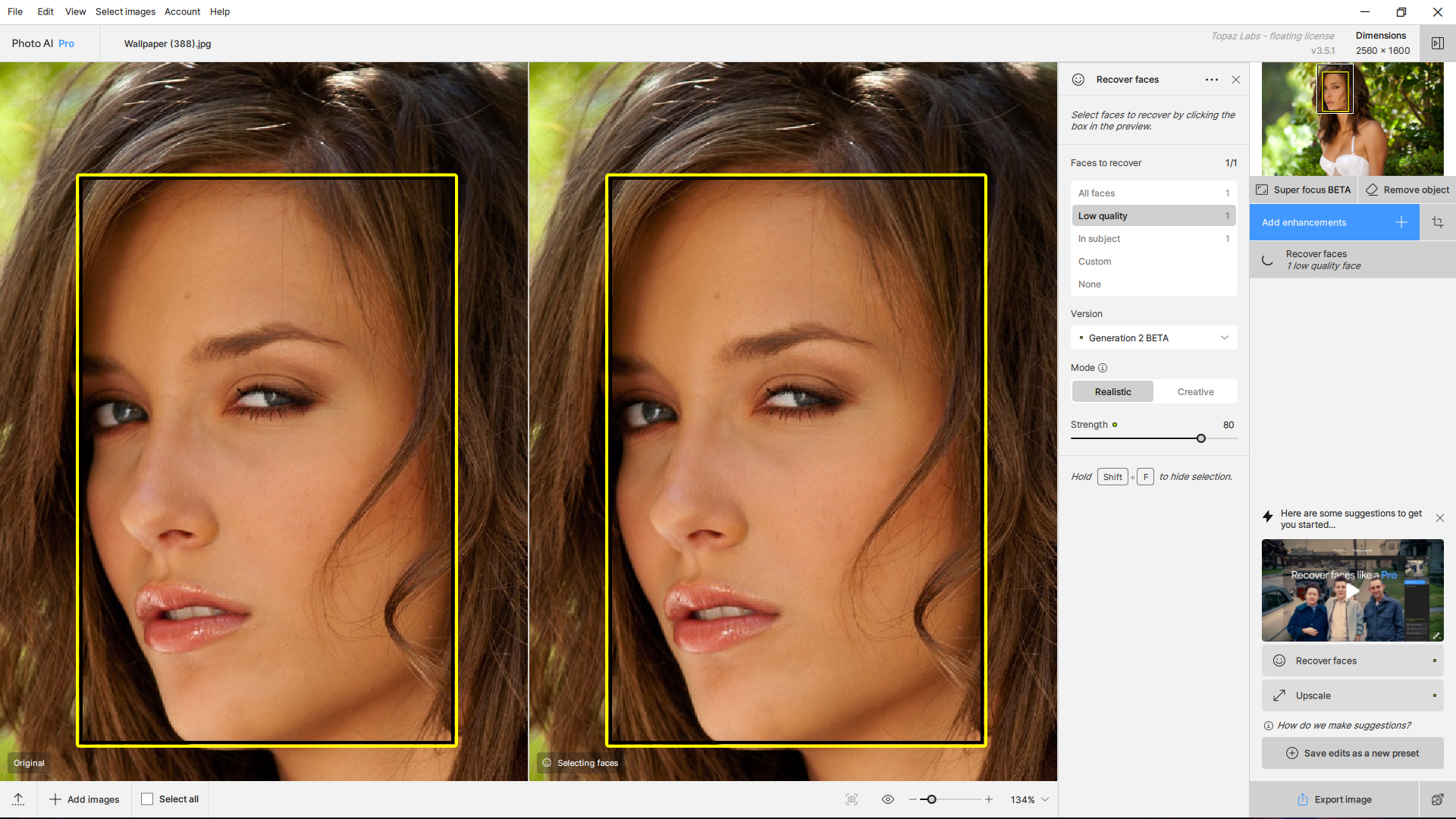
Task: Switch mode to Creative
Action: [x=1195, y=392]
